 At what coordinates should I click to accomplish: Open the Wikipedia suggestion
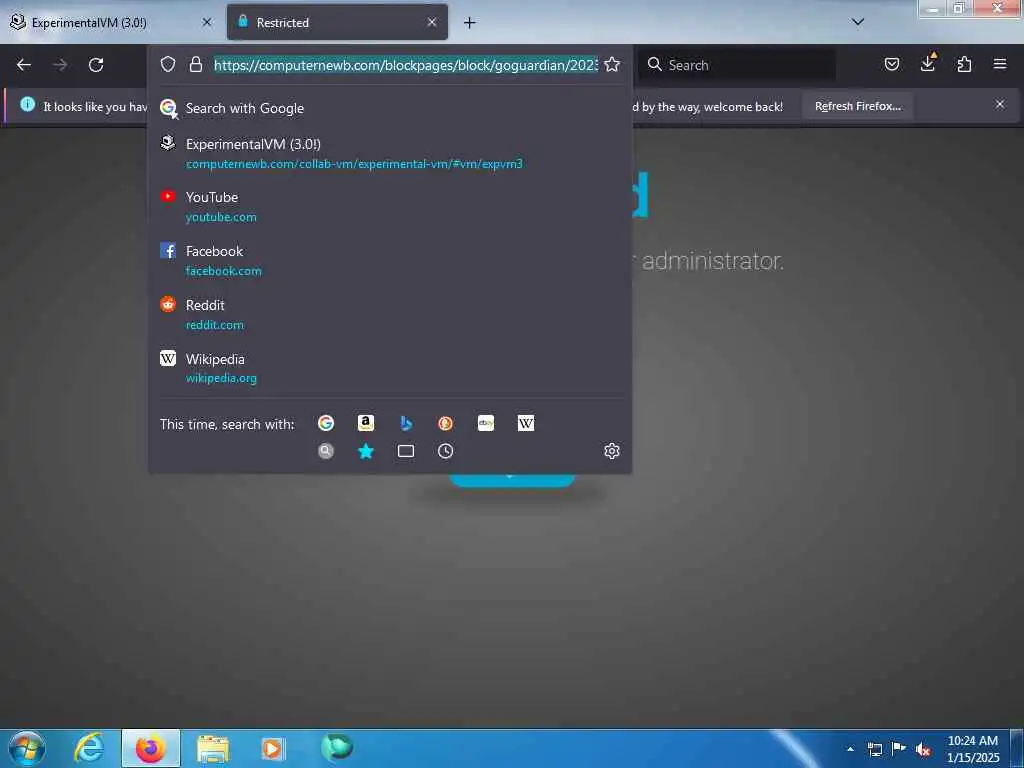(390, 368)
